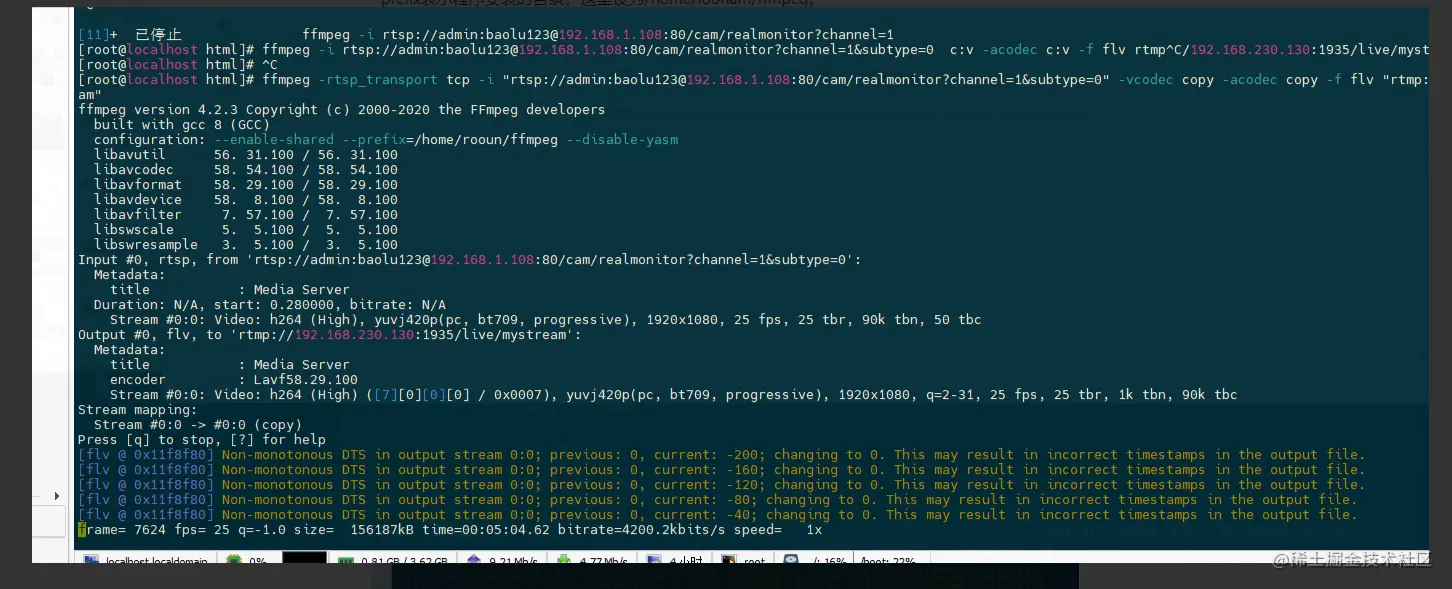The width and height of the screenshot is (1452, 589).
Task: Click the upload speed arrow icon
Action: (x=474, y=561)
